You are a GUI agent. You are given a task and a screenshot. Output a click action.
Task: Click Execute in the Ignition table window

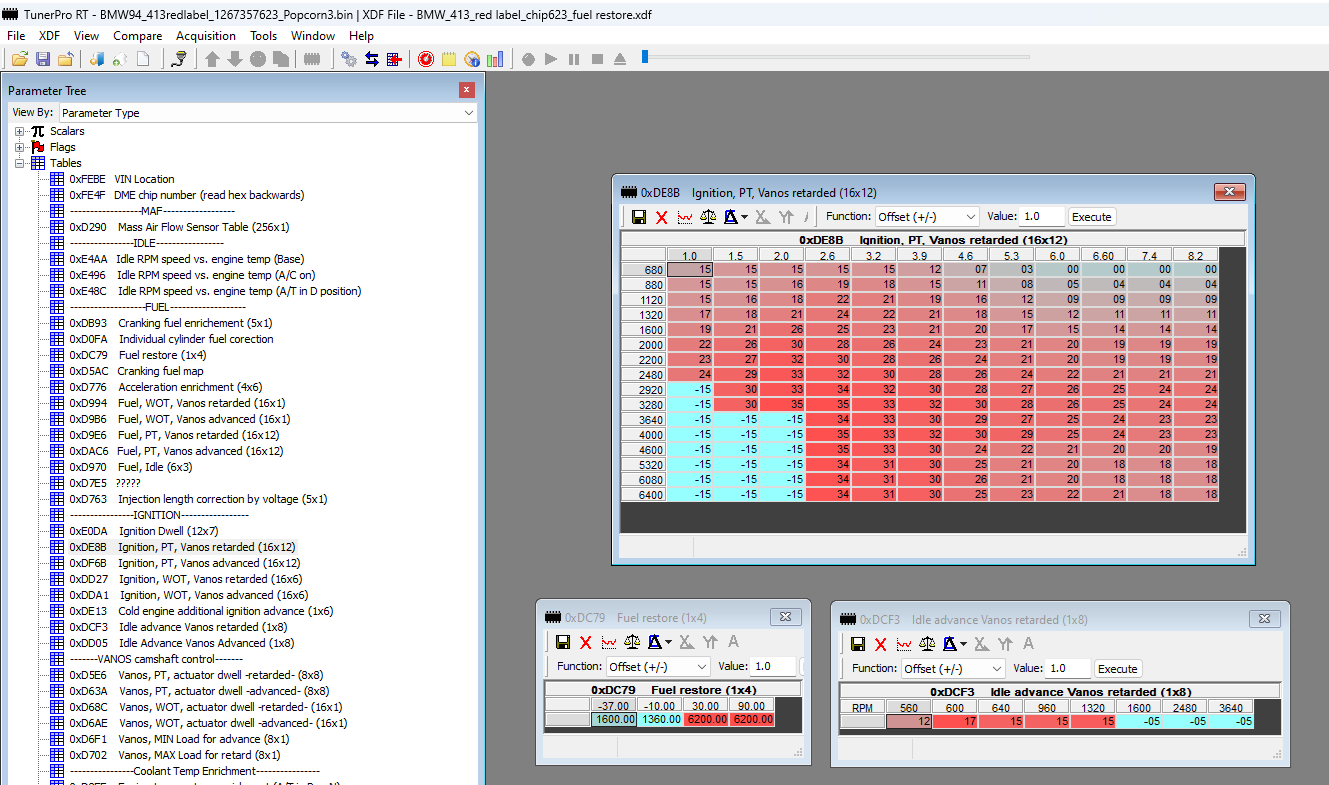pos(1091,217)
